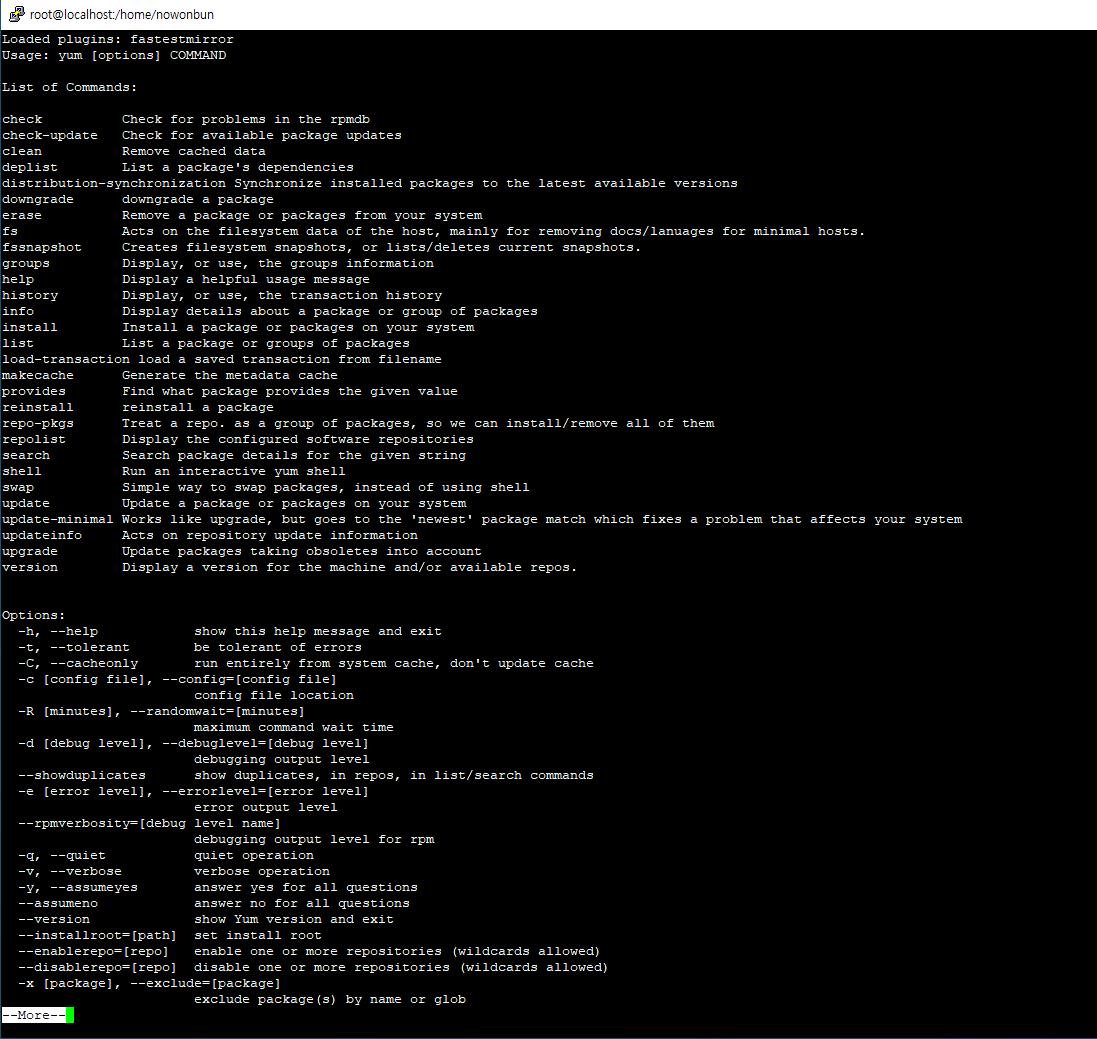1097x1039 pixels.
Task: Click 'debugging output level for rpm' text
Action: point(314,840)
